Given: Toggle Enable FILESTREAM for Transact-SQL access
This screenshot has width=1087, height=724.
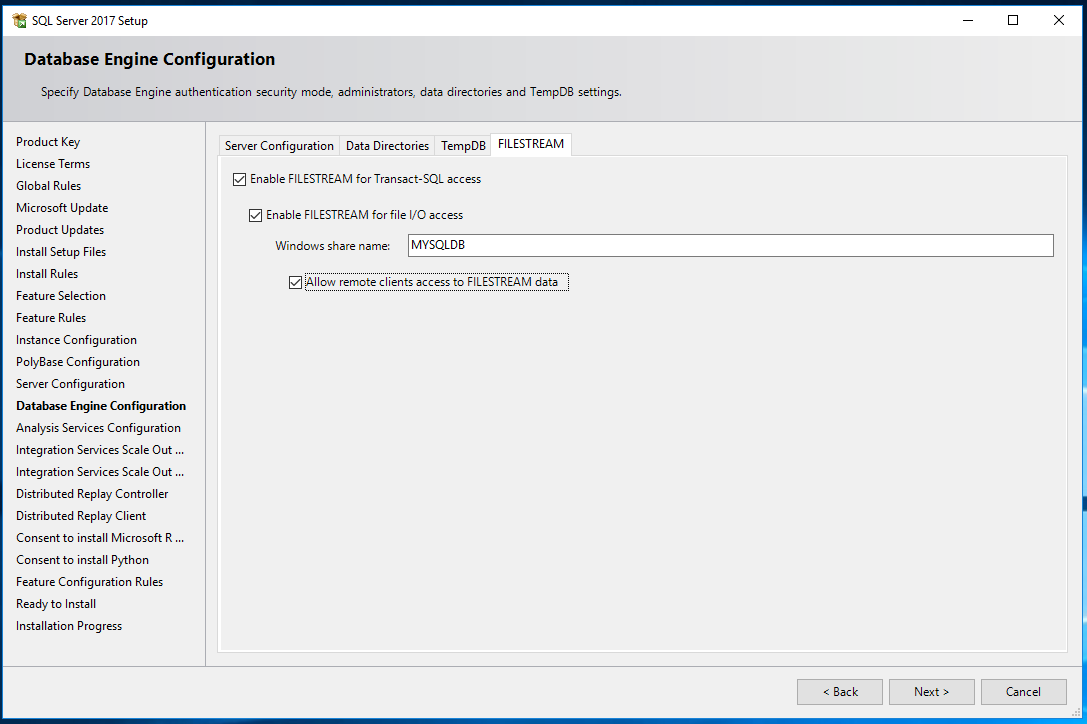Looking at the screenshot, I should coord(239,180).
